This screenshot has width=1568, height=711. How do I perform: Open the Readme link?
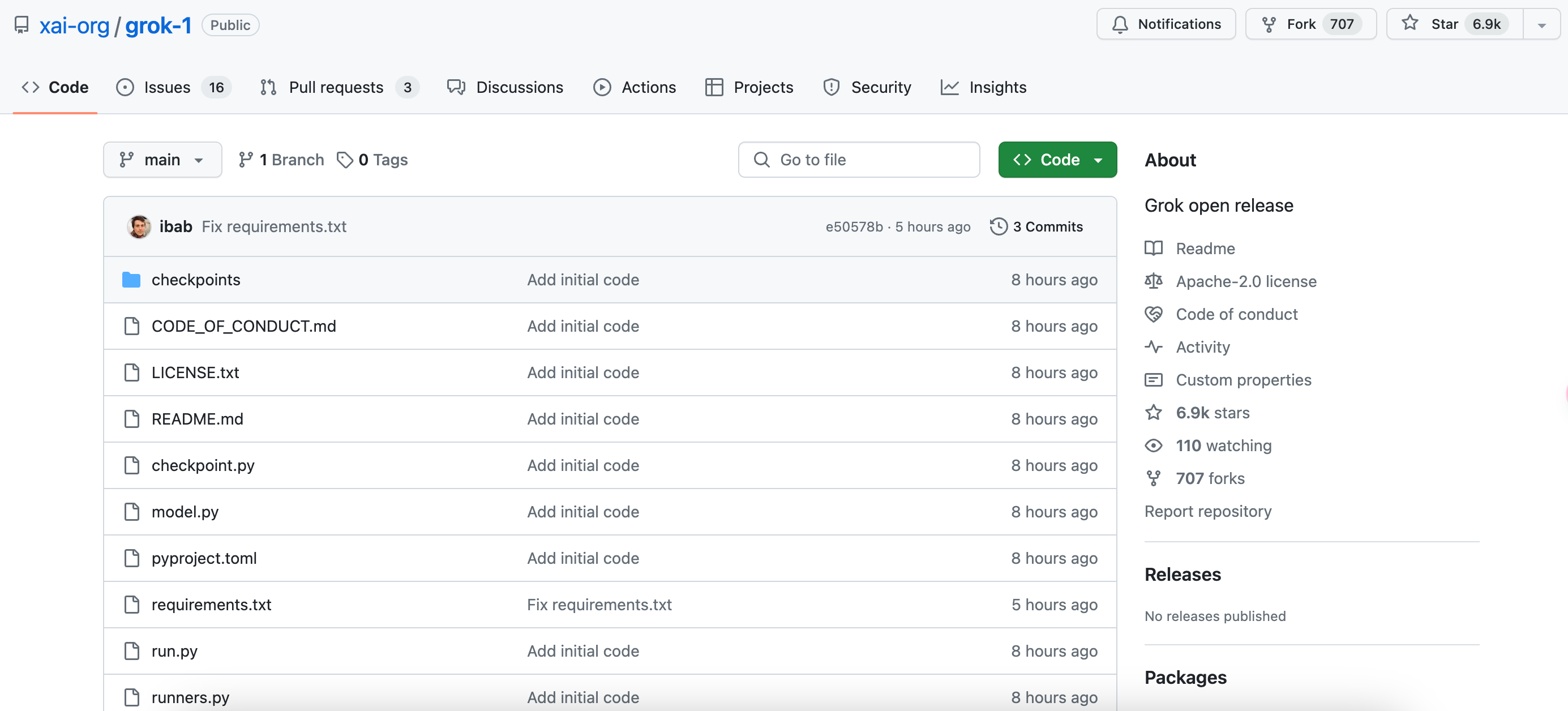(x=1205, y=249)
